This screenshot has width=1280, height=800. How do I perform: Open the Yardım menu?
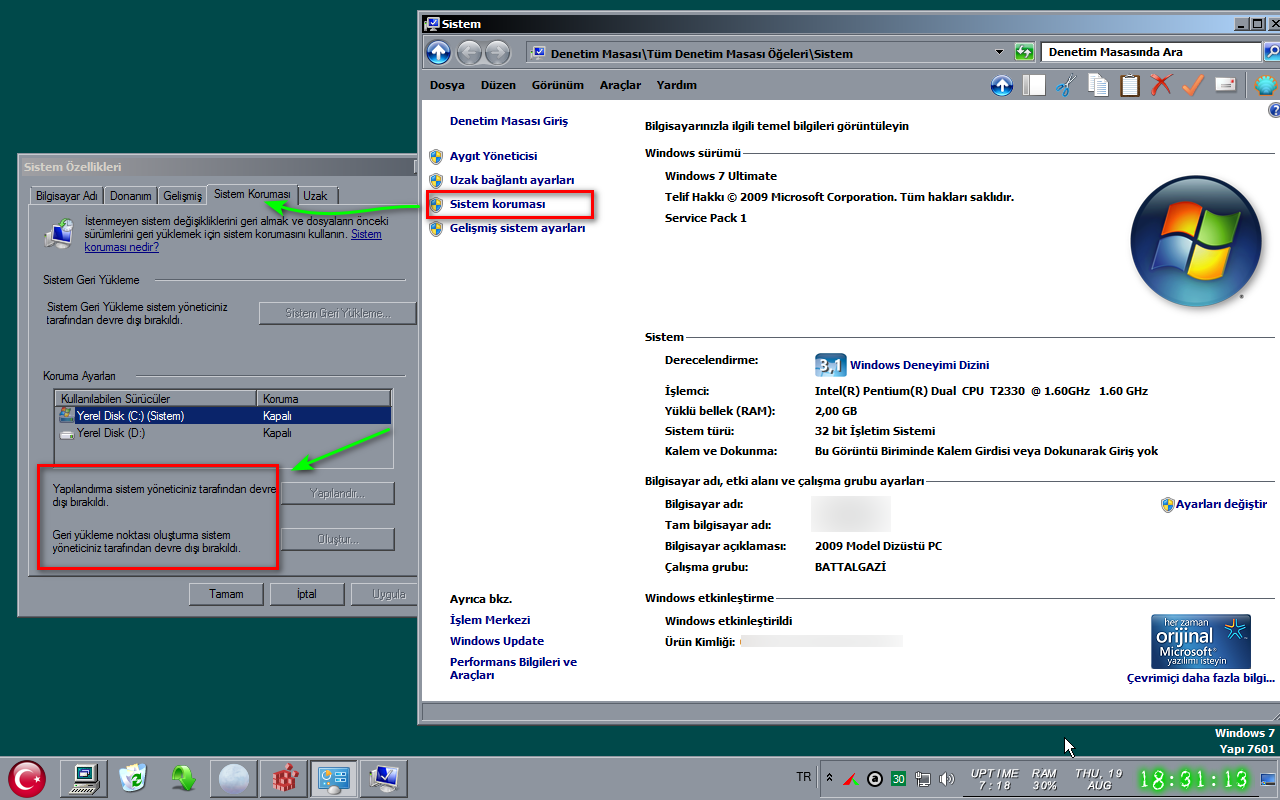point(677,85)
